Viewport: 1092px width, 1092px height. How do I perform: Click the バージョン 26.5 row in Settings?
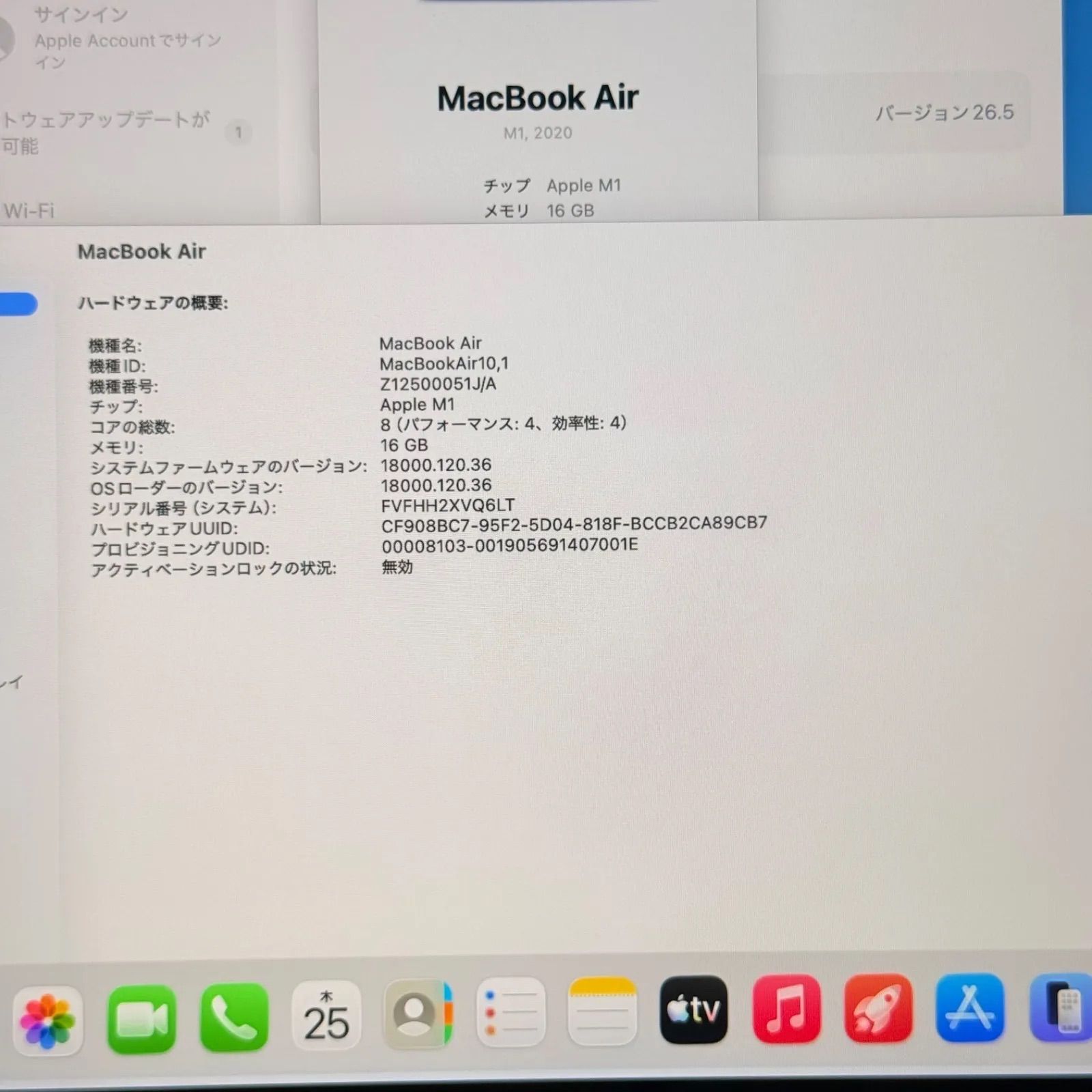point(894,112)
